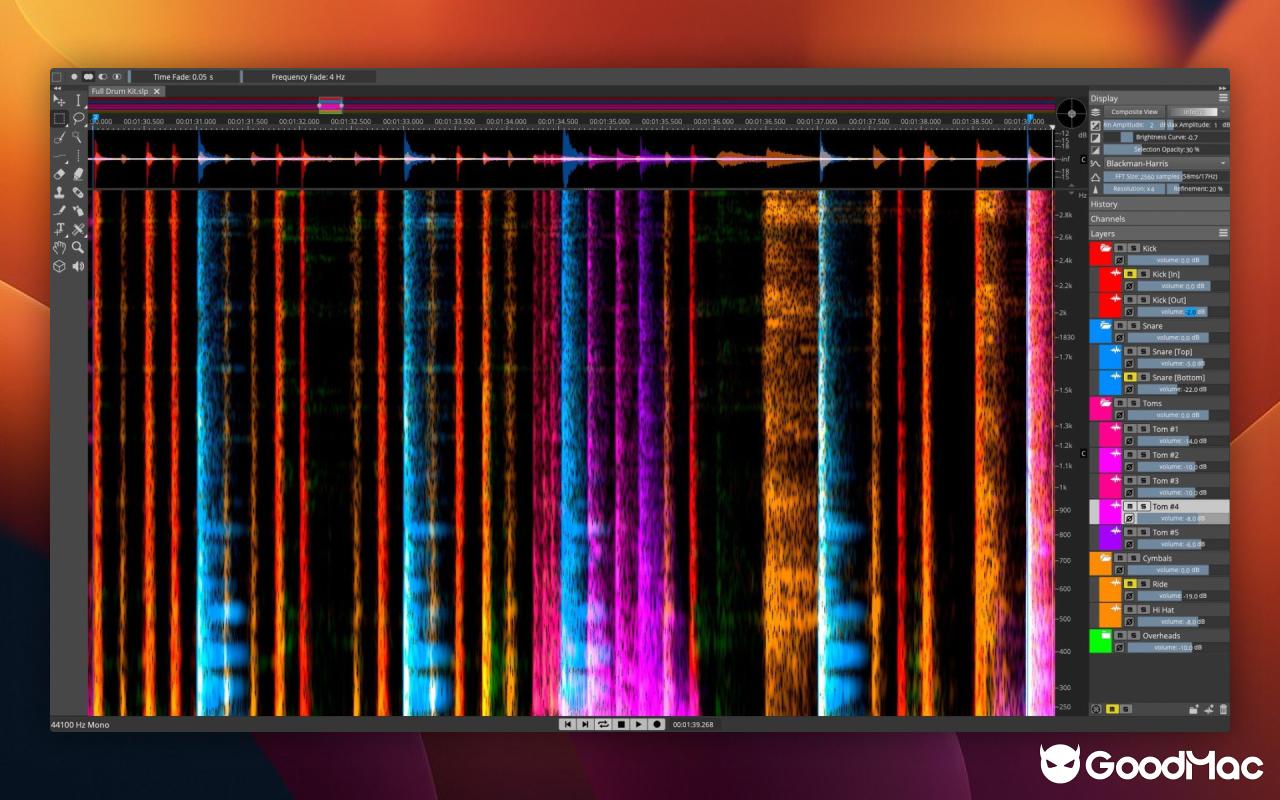The width and height of the screenshot is (1280, 800).
Task: Open the Layers panel menu
Action: tap(1222, 232)
